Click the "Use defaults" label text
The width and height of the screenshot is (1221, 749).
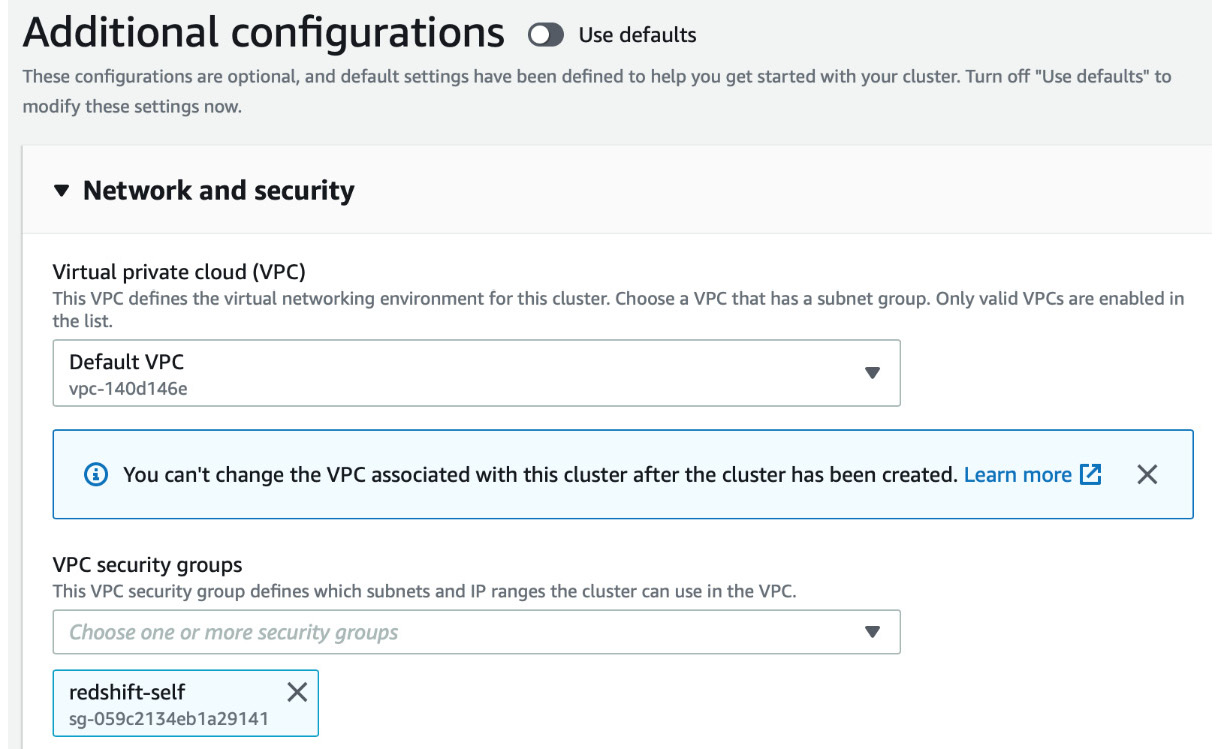(637, 35)
